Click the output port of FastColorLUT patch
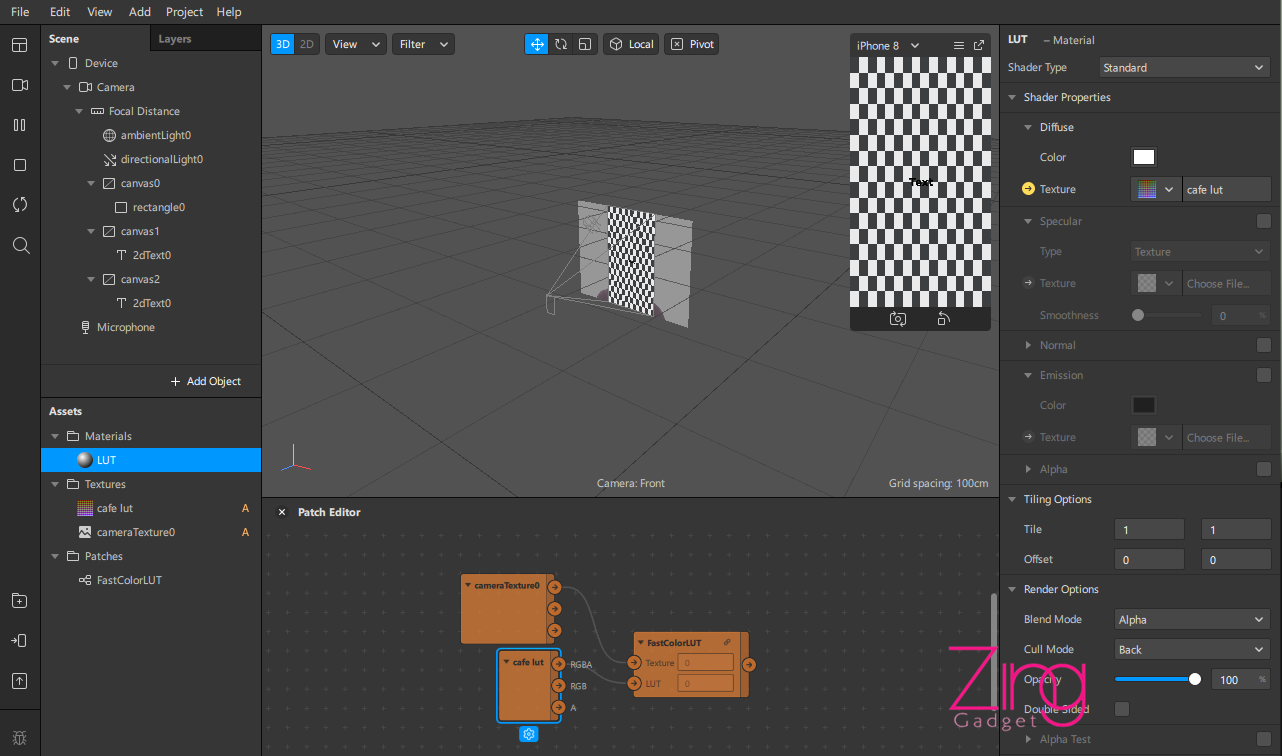1282x756 pixels. coord(749,664)
